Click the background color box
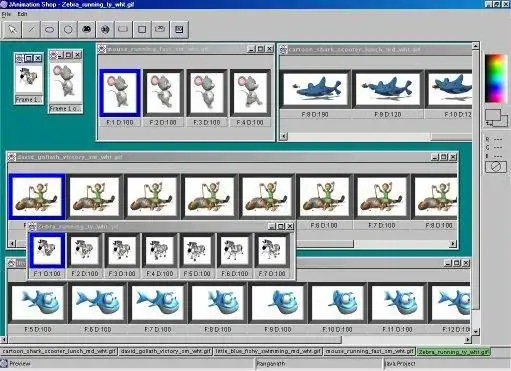The width and height of the screenshot is (511, 371). click(503, 121)
